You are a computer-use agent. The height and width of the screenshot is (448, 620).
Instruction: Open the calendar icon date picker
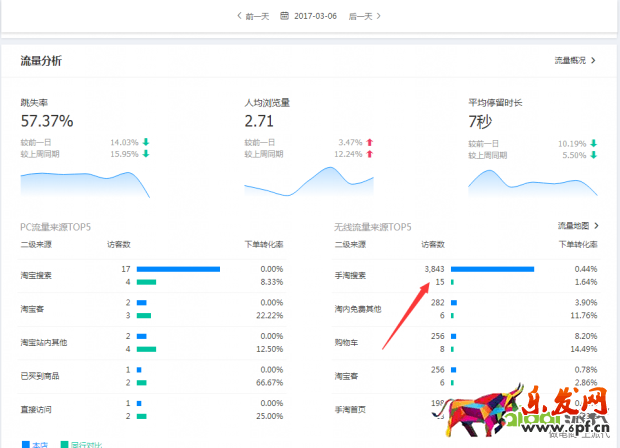pyautogui.click(x=284, y=16)
